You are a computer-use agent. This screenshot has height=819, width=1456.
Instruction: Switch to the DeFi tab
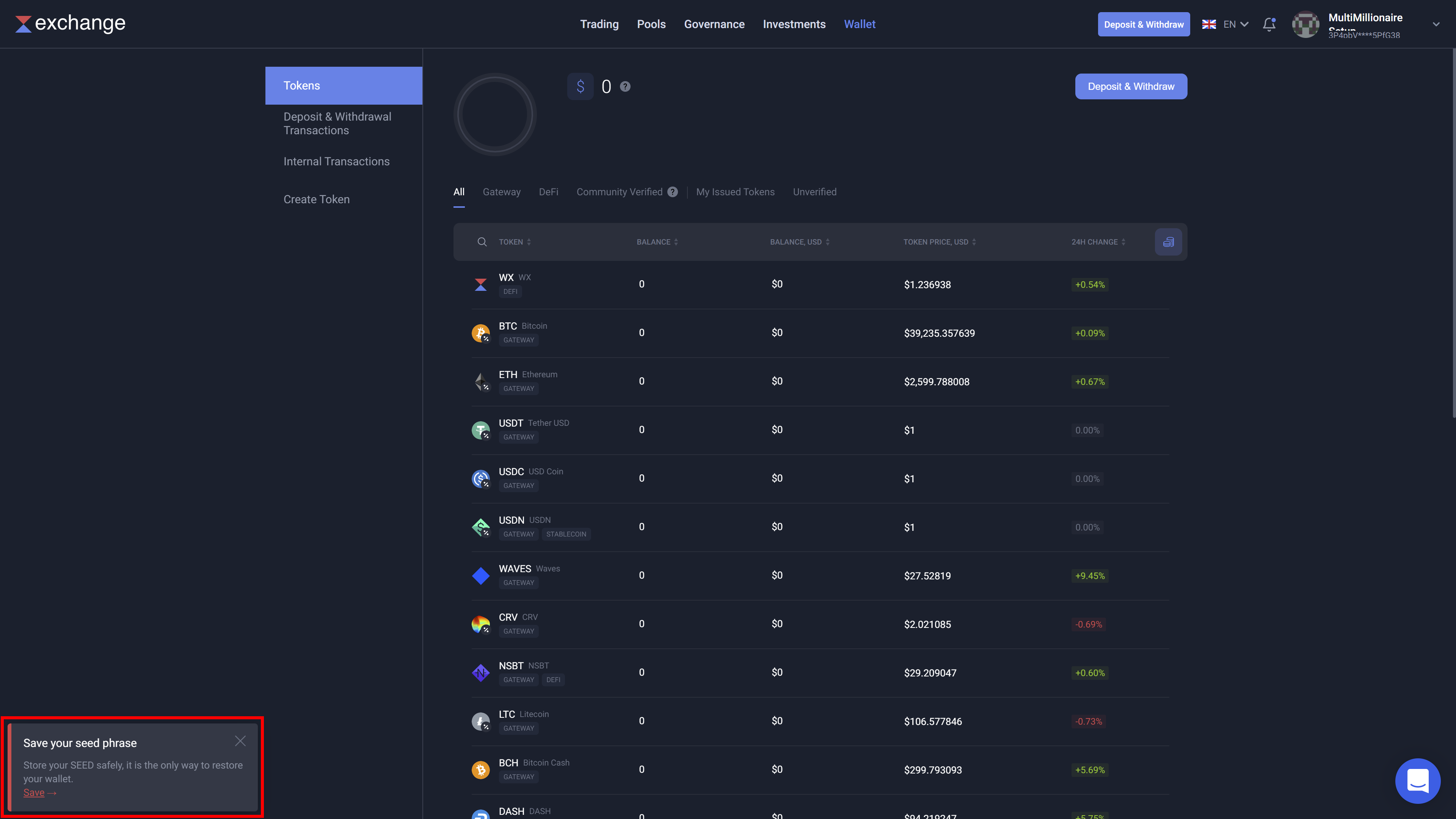[548, 191]
